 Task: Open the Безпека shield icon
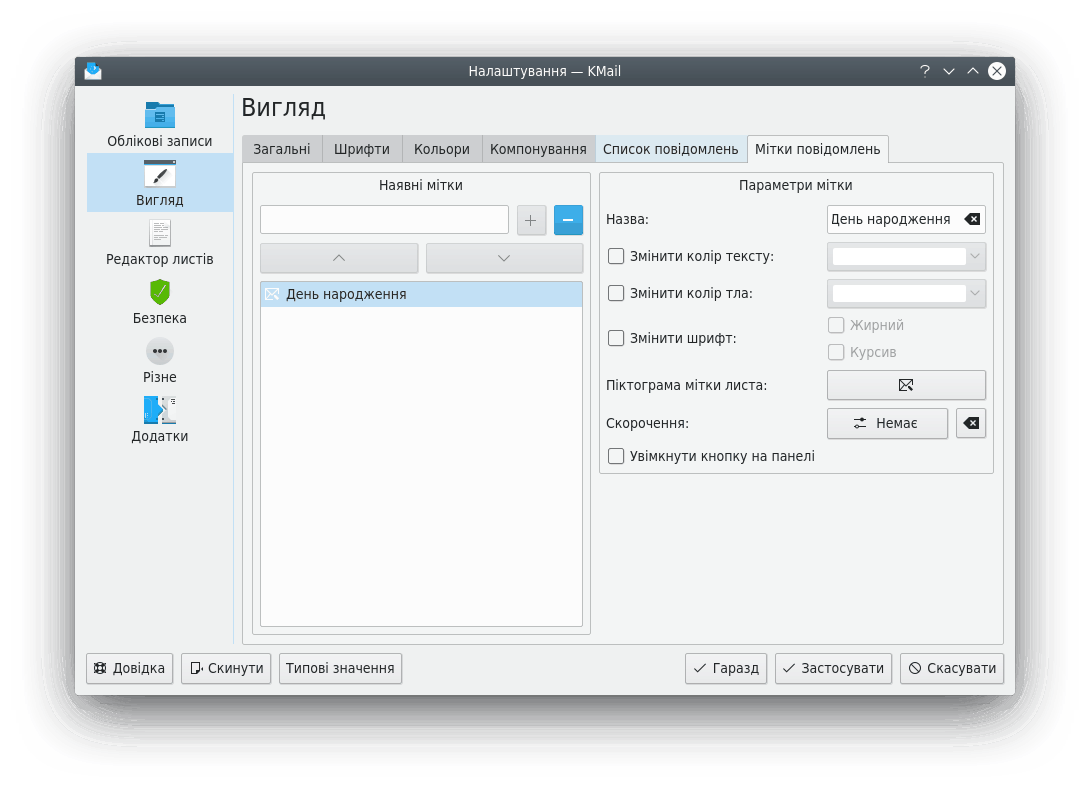click(x=160, y=292)
